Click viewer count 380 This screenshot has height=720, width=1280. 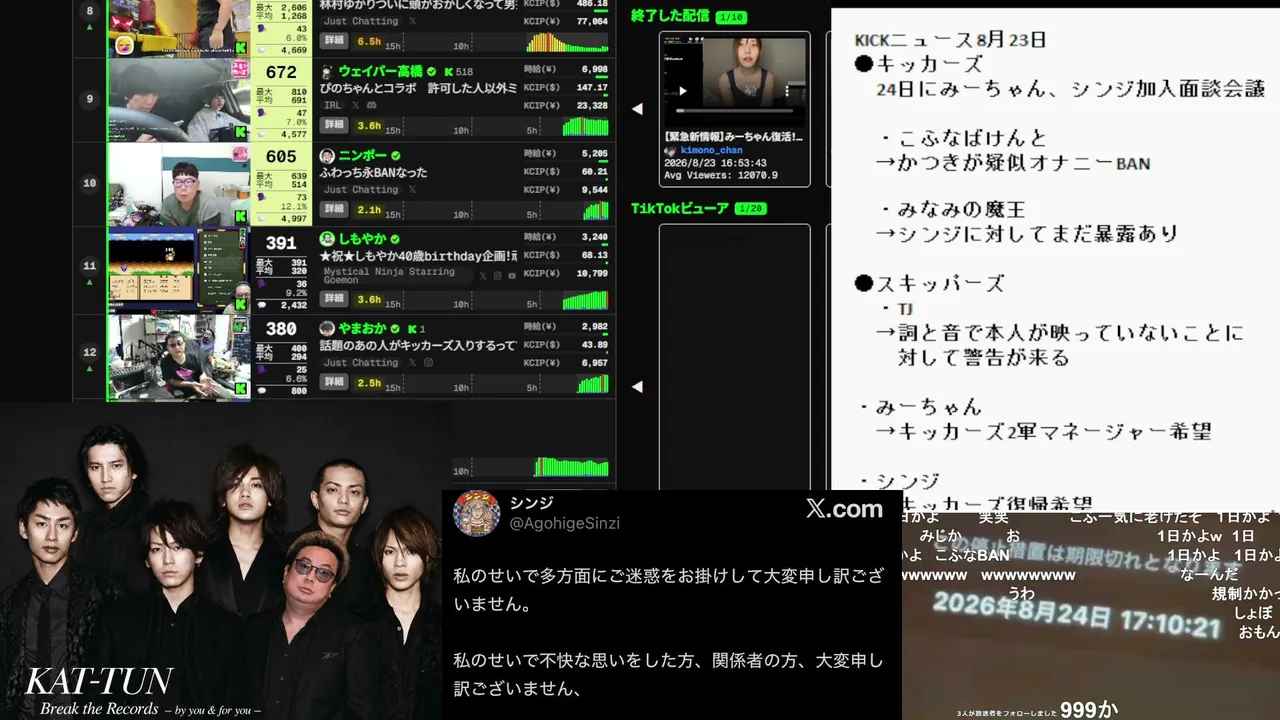point(281,328)
